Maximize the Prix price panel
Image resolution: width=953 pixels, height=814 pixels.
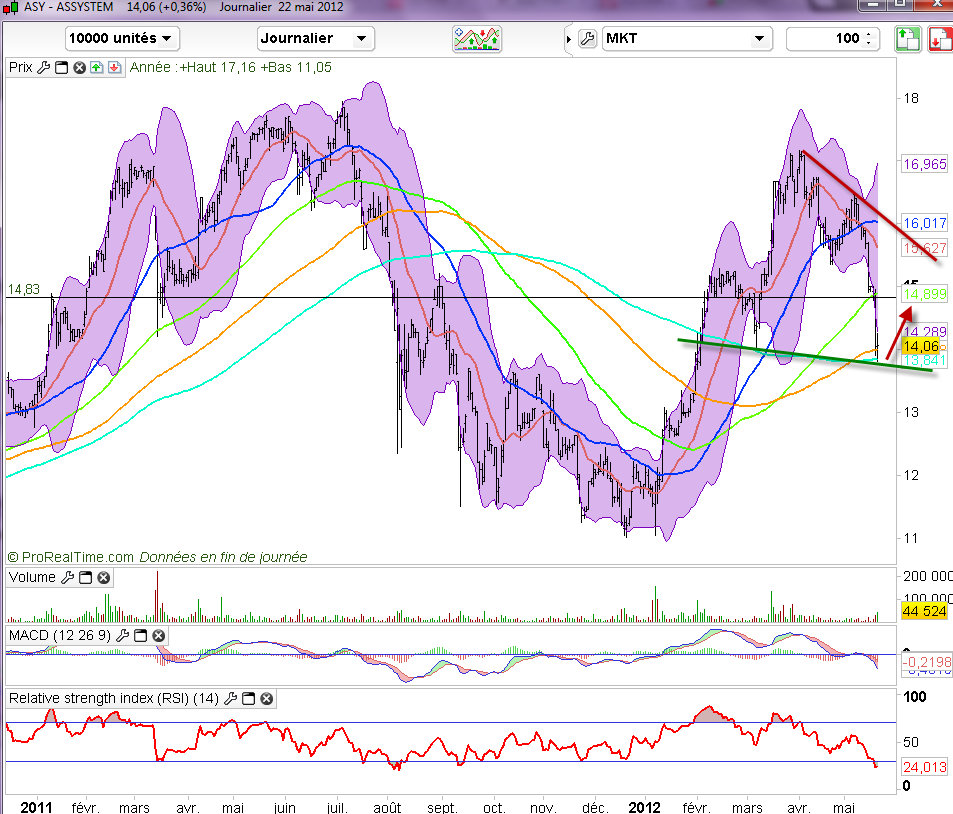coord(60,68)
